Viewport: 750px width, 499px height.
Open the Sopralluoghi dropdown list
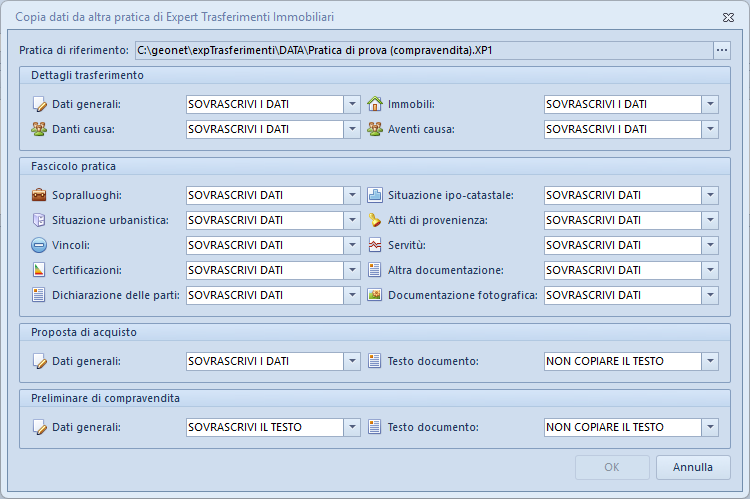pyautogui.click(x=351, y=195)
